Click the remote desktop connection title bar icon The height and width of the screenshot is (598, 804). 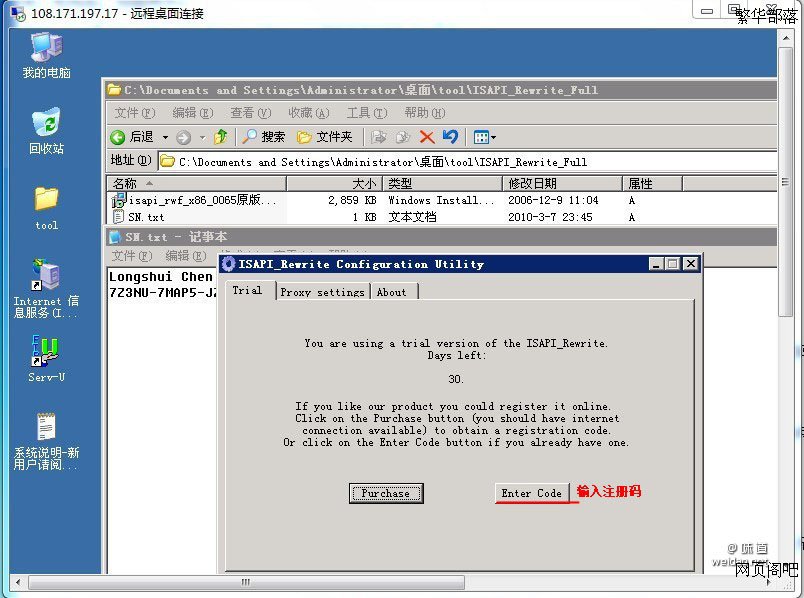click(18, 13)
